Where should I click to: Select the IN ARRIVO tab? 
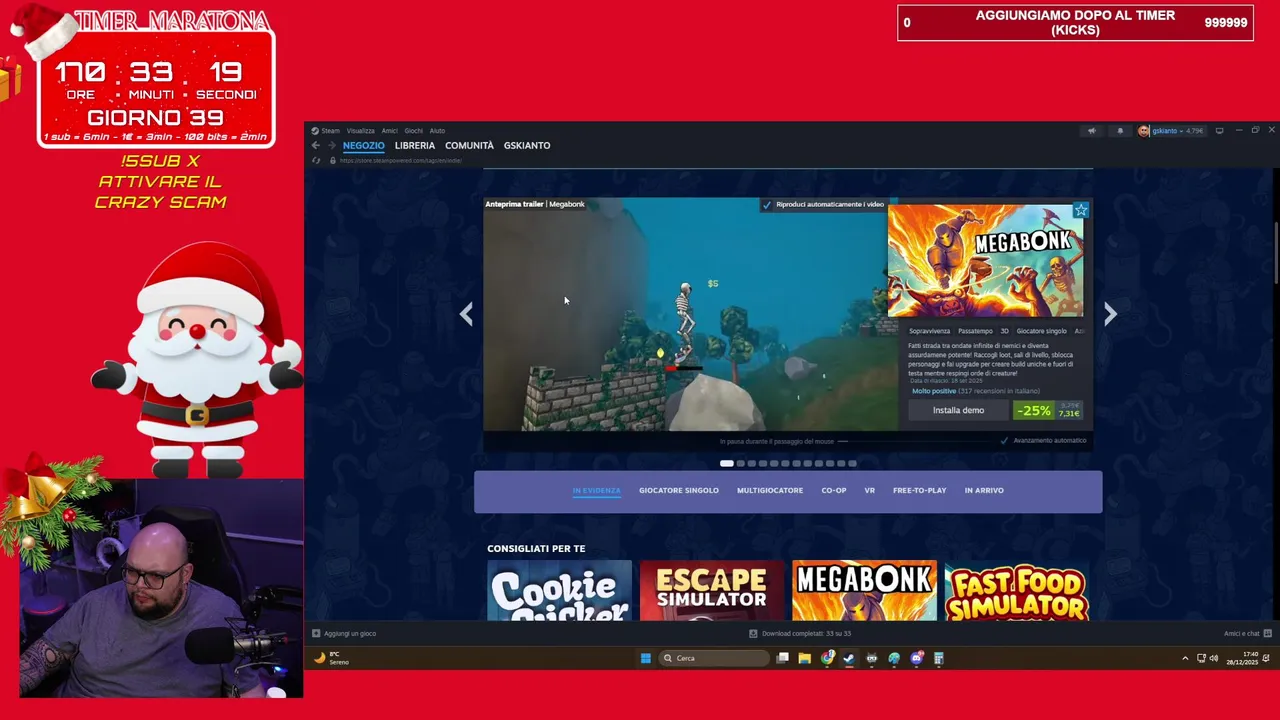pyautogui.click(x=984, y=491)
